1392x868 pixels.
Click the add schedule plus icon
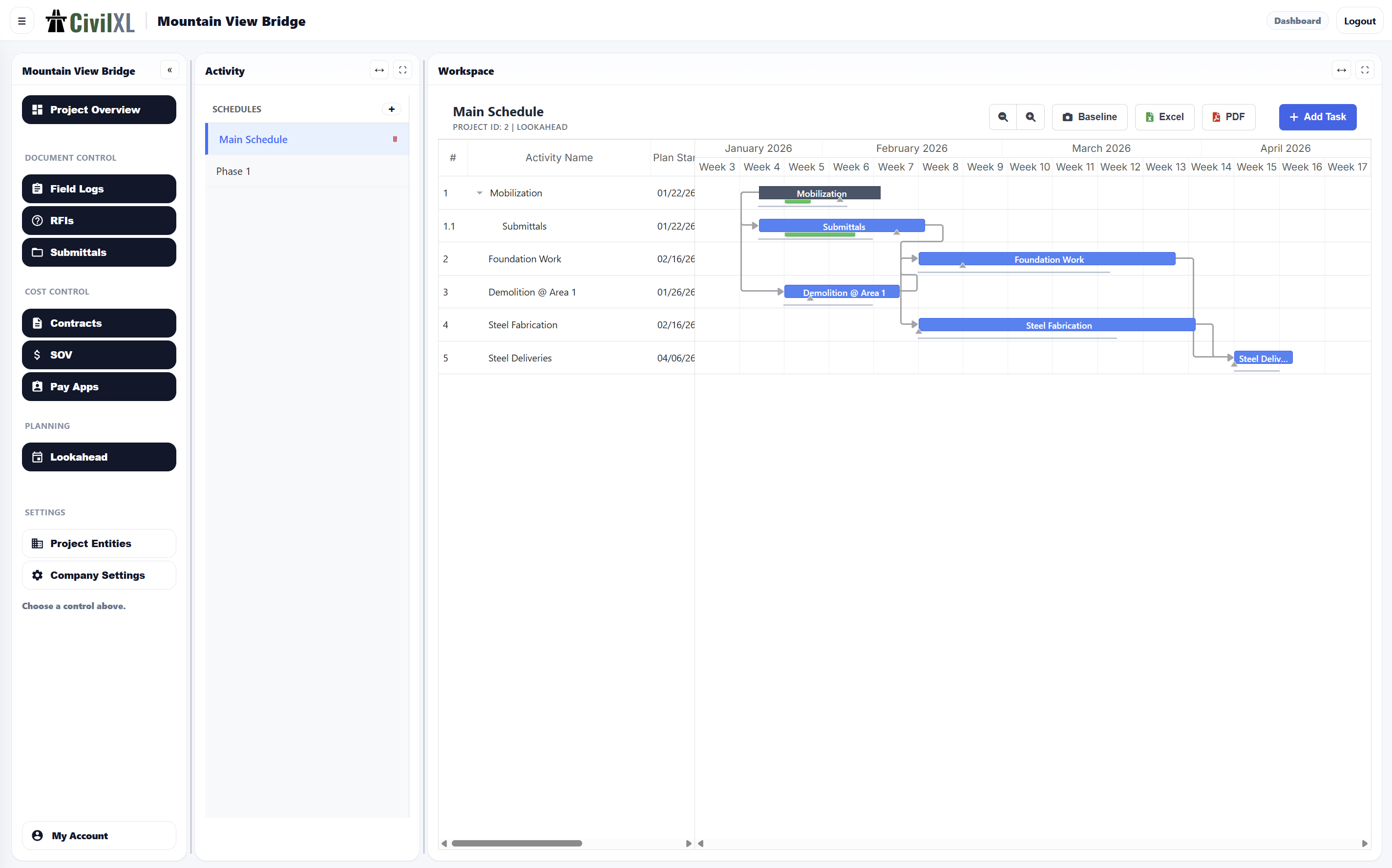(392, 109)
